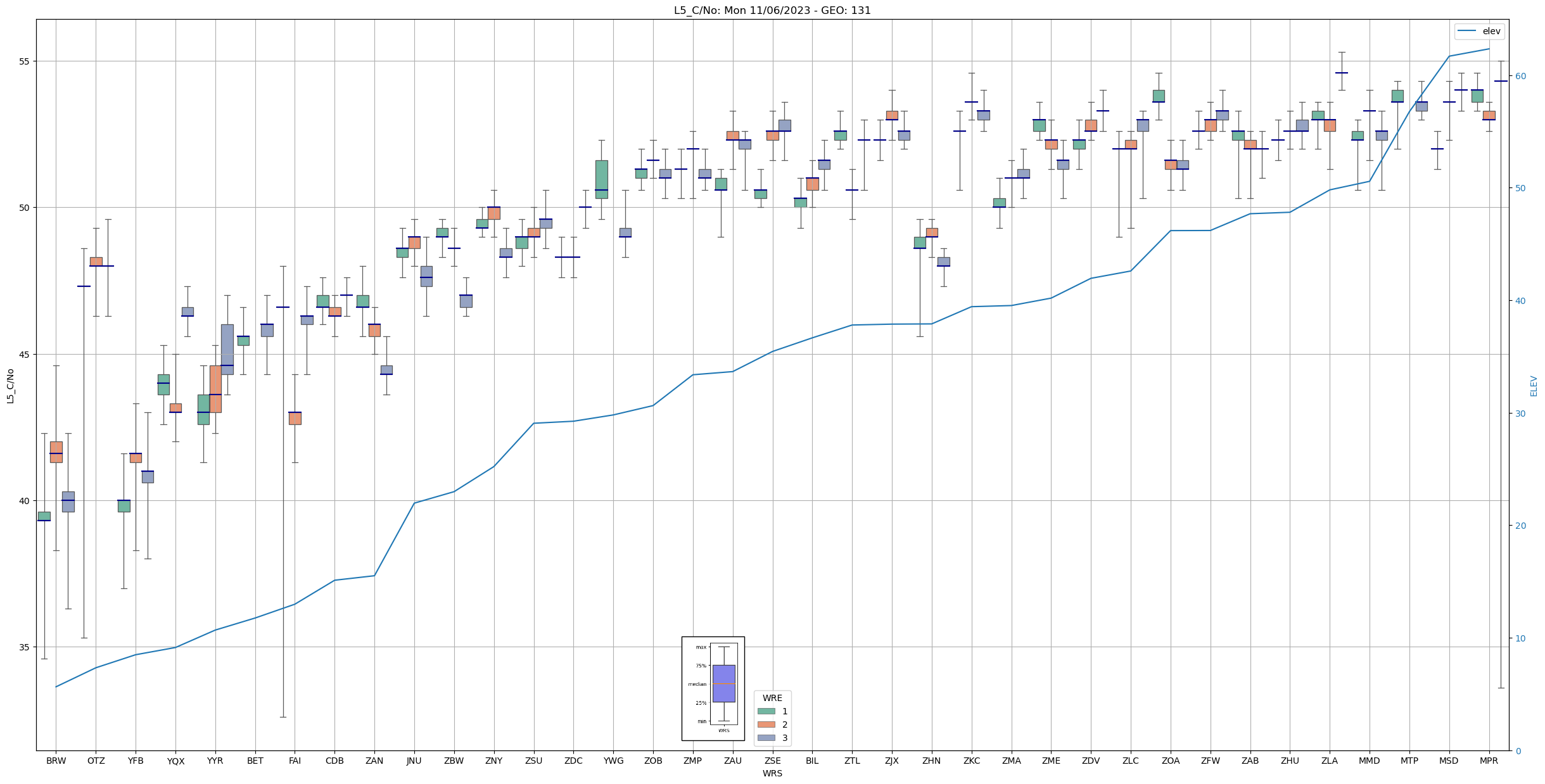This screenshot has width=1545, height=784.
Task: Click the ZMA station label
Action: [x=1012, y=761]
